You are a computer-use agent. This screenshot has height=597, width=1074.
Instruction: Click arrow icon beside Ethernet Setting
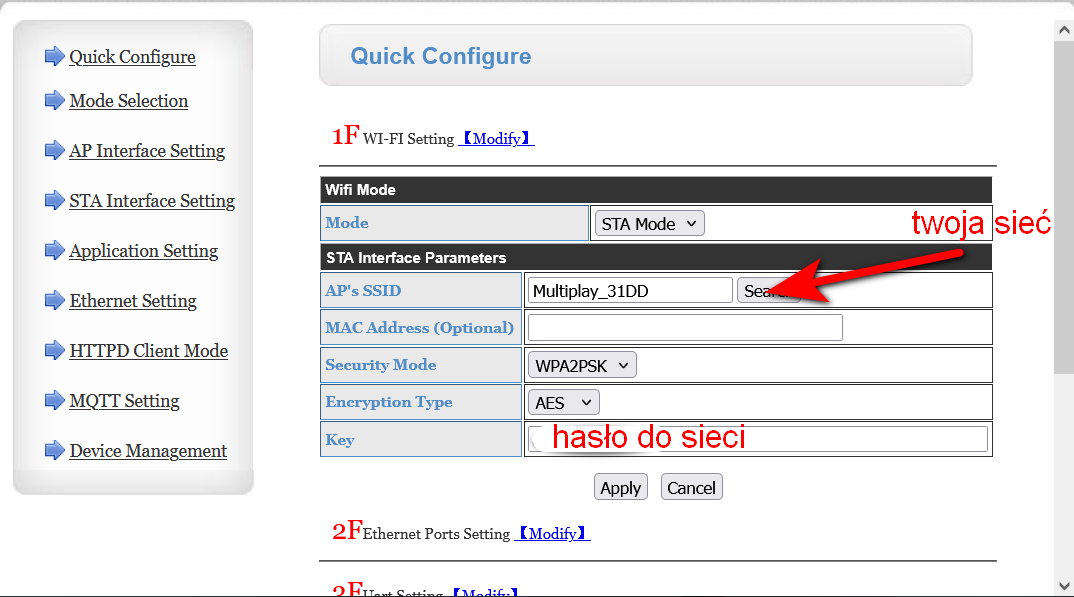pos(54,300)
